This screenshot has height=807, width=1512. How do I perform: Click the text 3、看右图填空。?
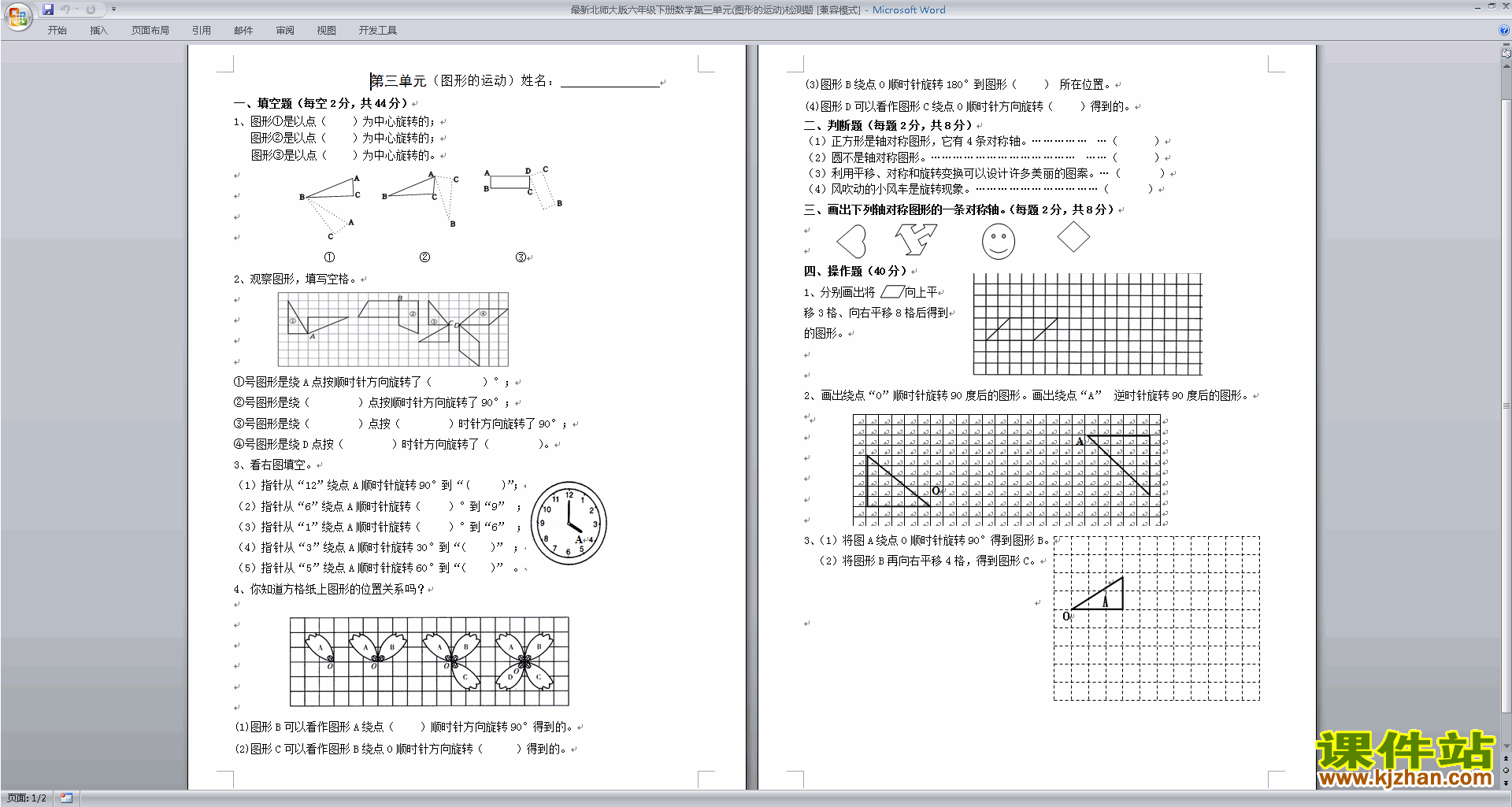point(272,465)
